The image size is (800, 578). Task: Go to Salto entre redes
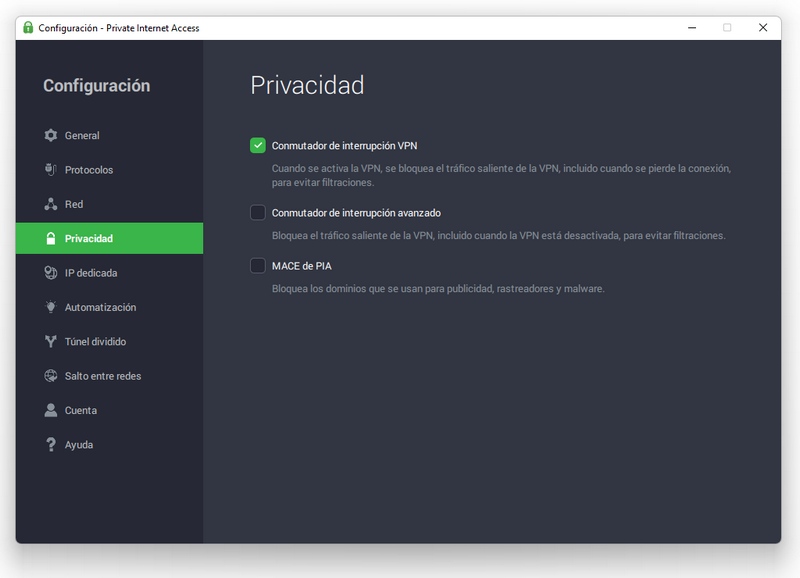(x=109, y=376)
